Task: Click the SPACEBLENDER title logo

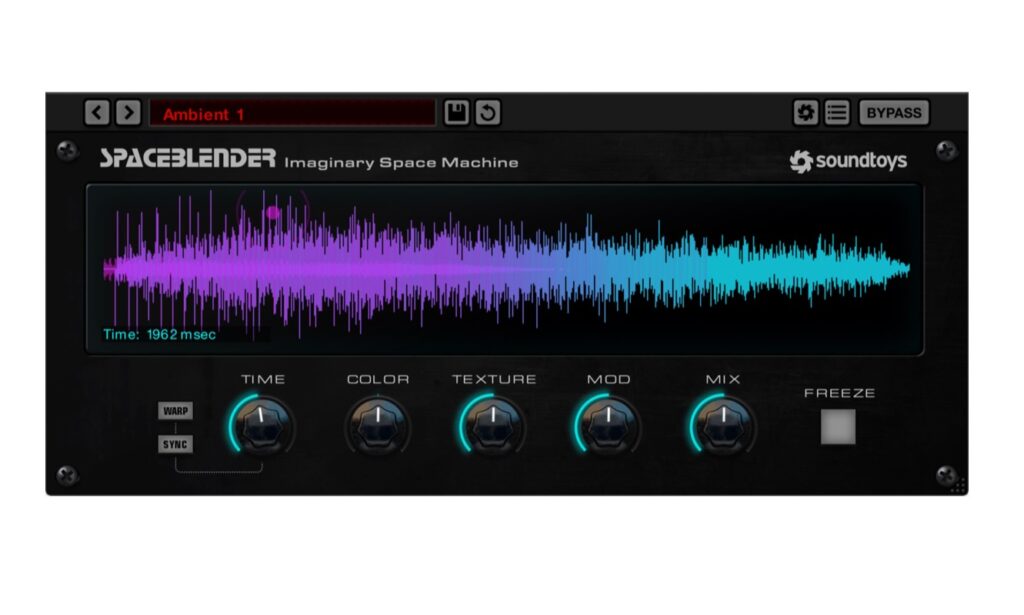Action: (187, 158)
